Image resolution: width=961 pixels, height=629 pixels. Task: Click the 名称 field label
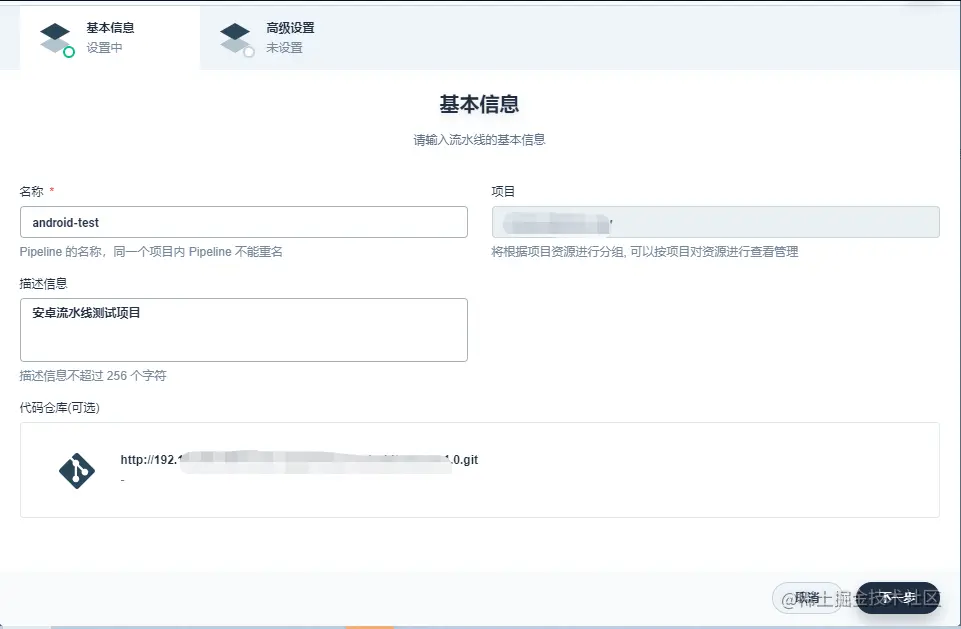pyautogui.click(x=31, y=191)
